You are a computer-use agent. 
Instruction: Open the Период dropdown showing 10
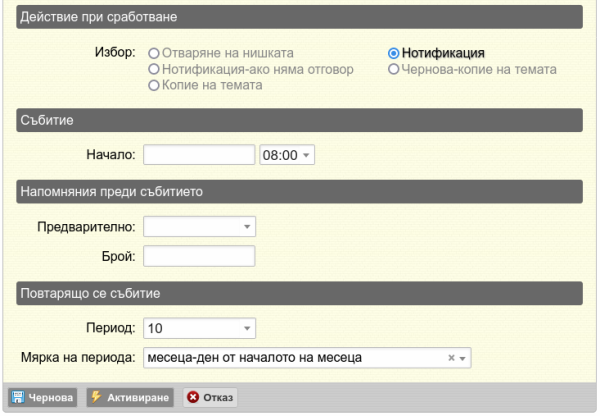[199, 328]
